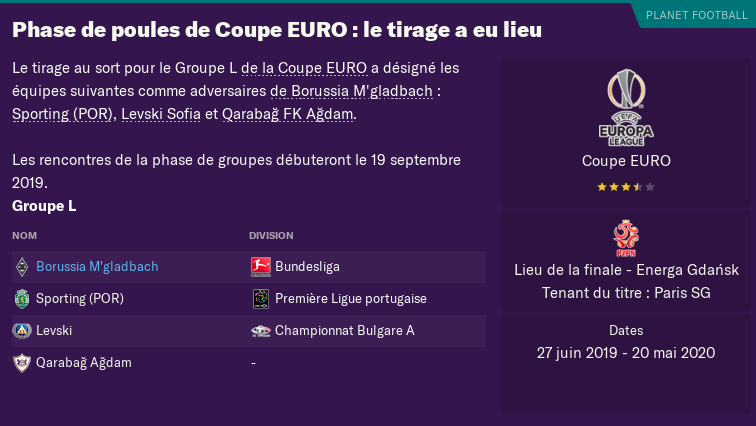The image size is (756, 426).
Task: Open the Sporting (POR) link in article text
Action: point(62,114)
